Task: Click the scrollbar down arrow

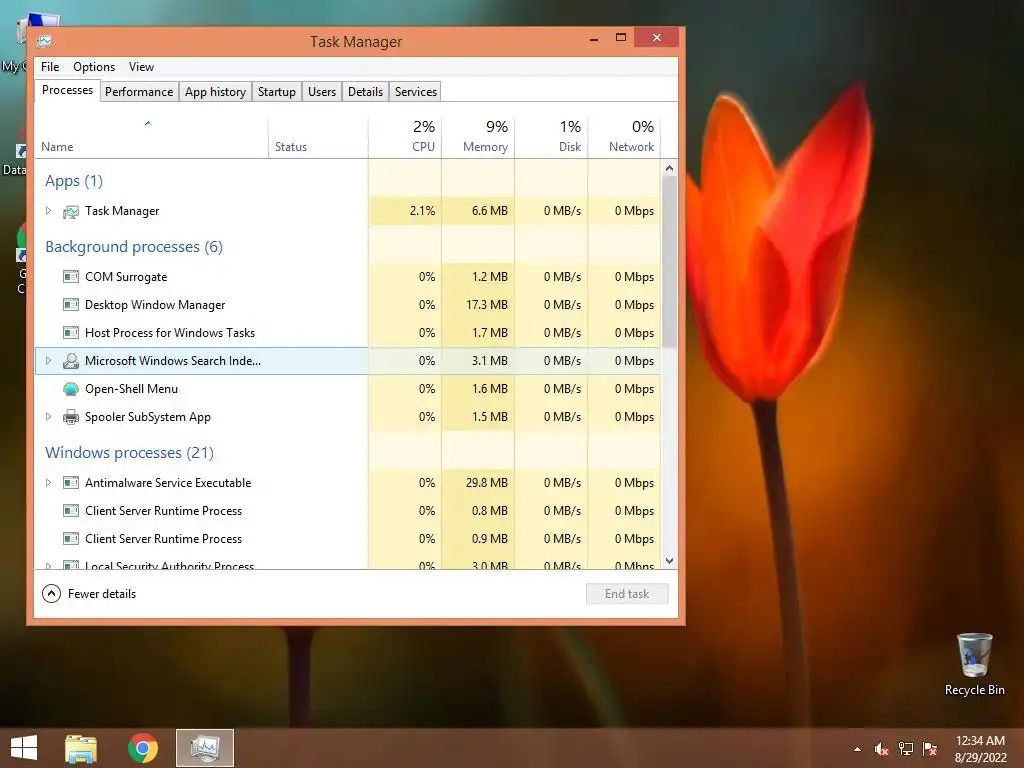Action: pyautogui.click(x=669, y=561)
